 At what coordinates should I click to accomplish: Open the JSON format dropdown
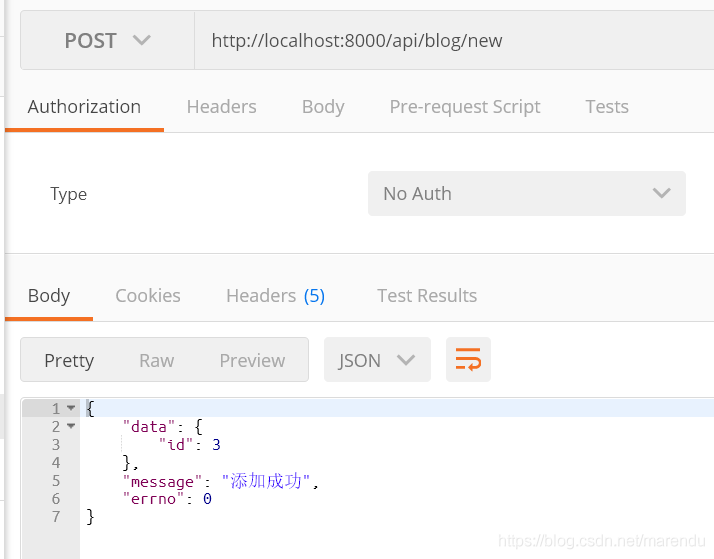[377, 360]
